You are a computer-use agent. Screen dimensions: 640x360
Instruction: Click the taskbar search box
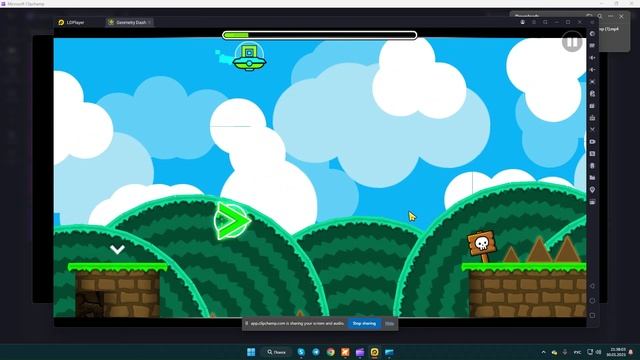(x=277, y=352)
